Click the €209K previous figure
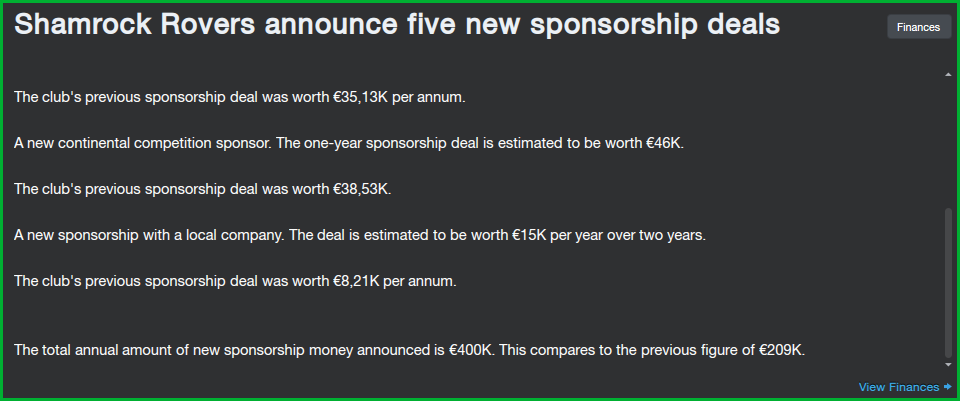This screenshot has width=960, height=401. coord(780,350)
